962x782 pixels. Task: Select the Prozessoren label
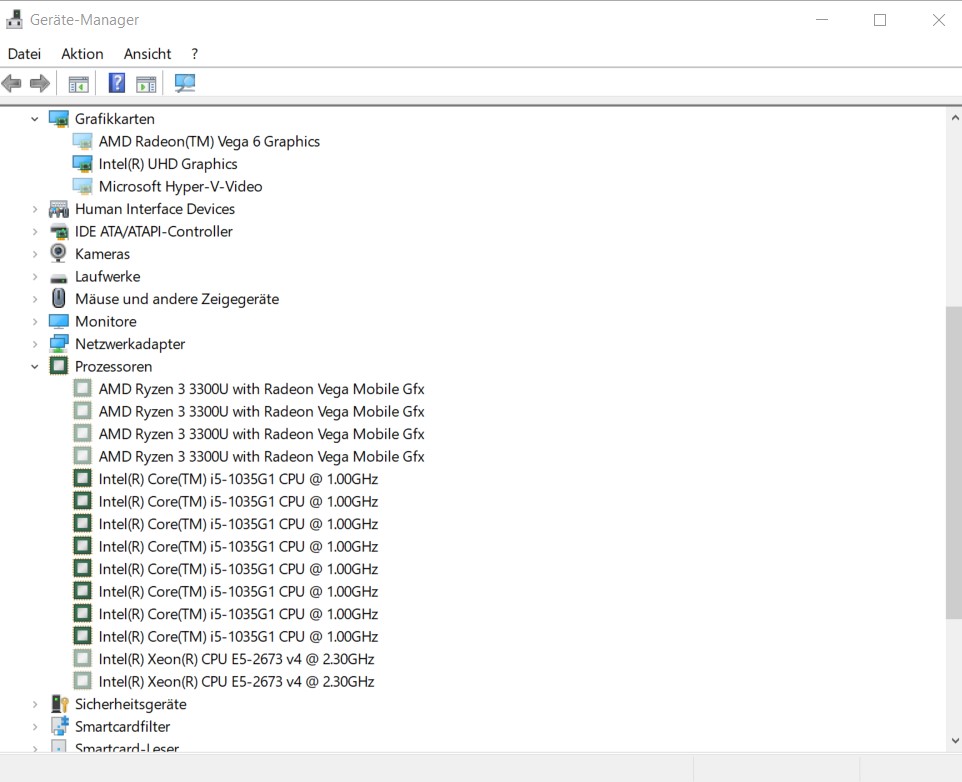coord(114,367)
